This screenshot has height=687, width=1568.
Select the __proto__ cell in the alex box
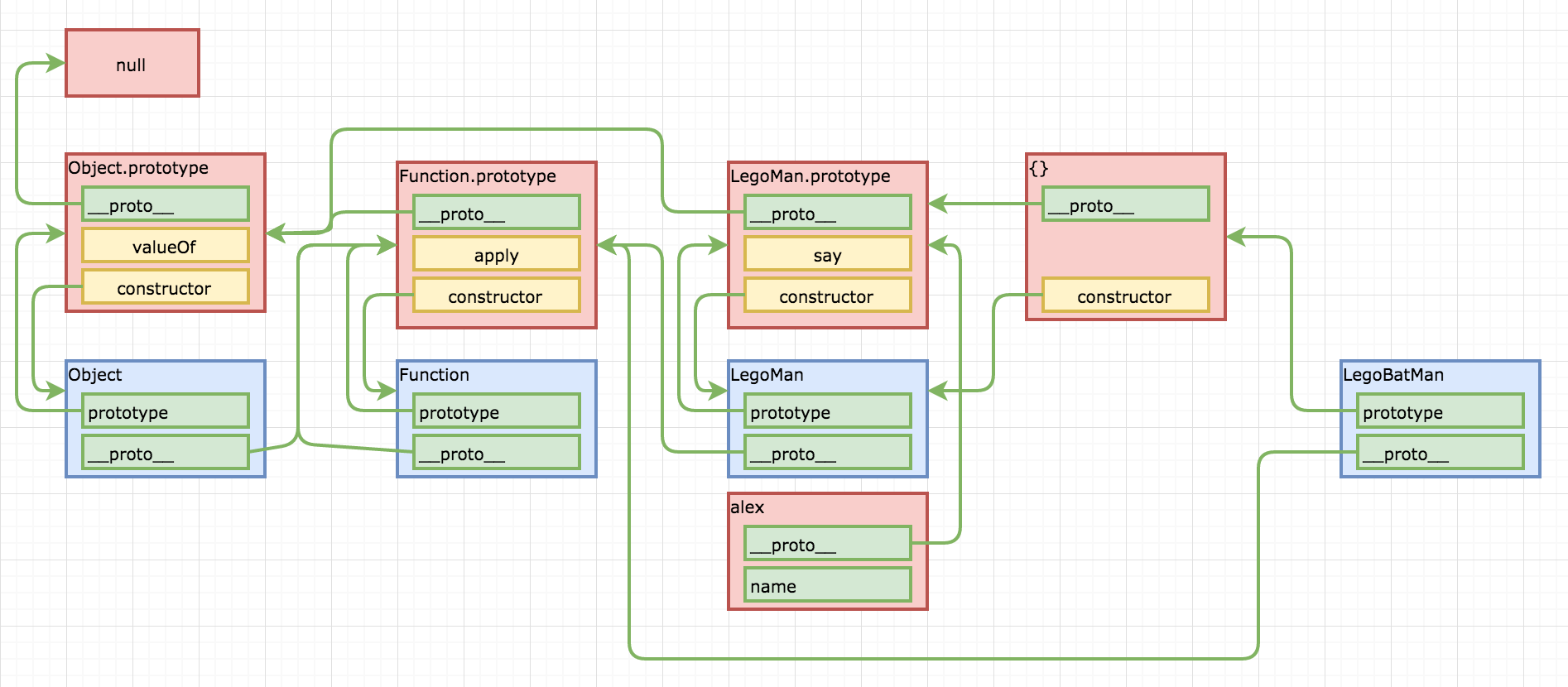[827, 544]
